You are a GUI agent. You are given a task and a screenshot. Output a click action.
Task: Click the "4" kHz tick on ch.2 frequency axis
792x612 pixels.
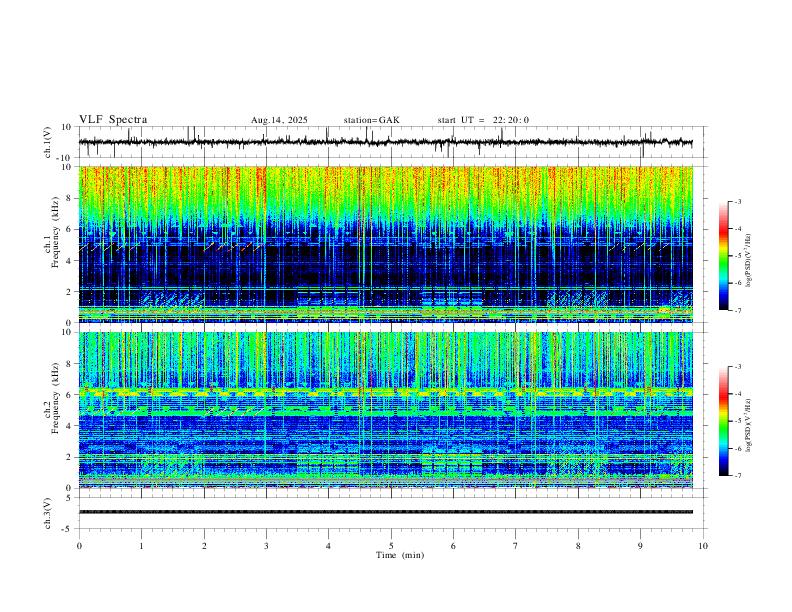70,426
